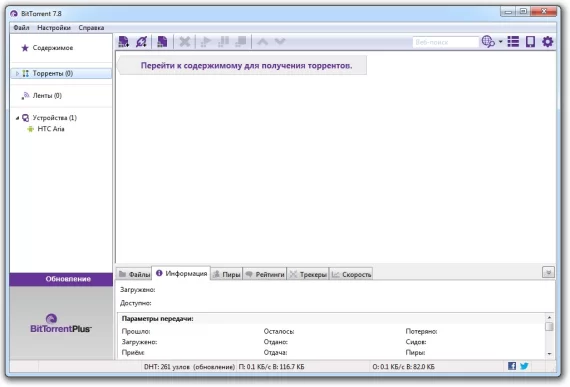Click the Android icon beside HTC Aria
The width and height of the screenshot is (570, 387).
tap(31, 129)
